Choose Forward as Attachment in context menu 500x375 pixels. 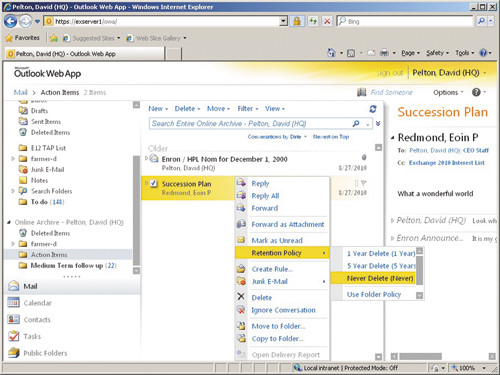click(x=288, y=224)
